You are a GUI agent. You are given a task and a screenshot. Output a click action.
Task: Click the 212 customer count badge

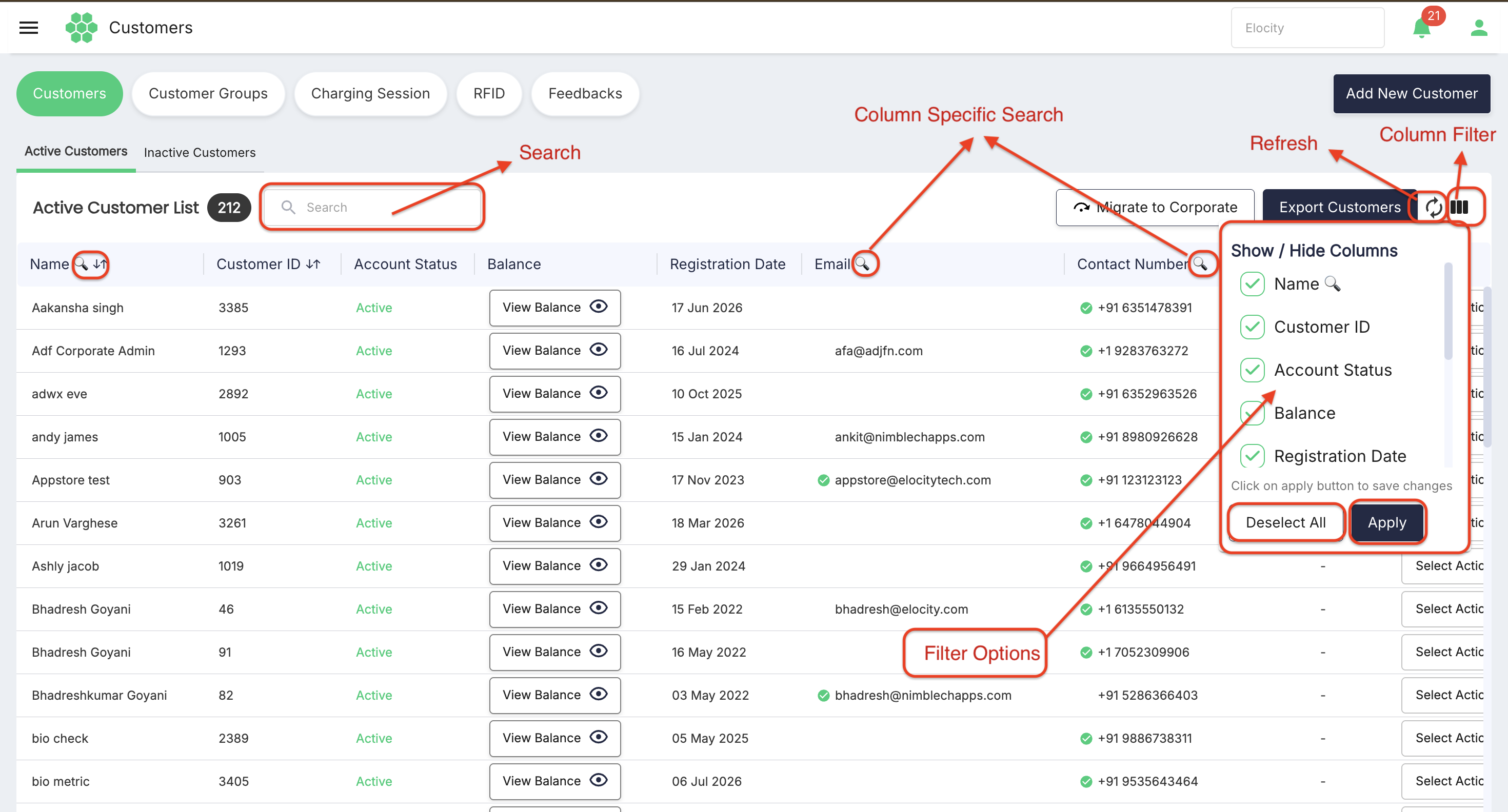[x=229, y=208]
